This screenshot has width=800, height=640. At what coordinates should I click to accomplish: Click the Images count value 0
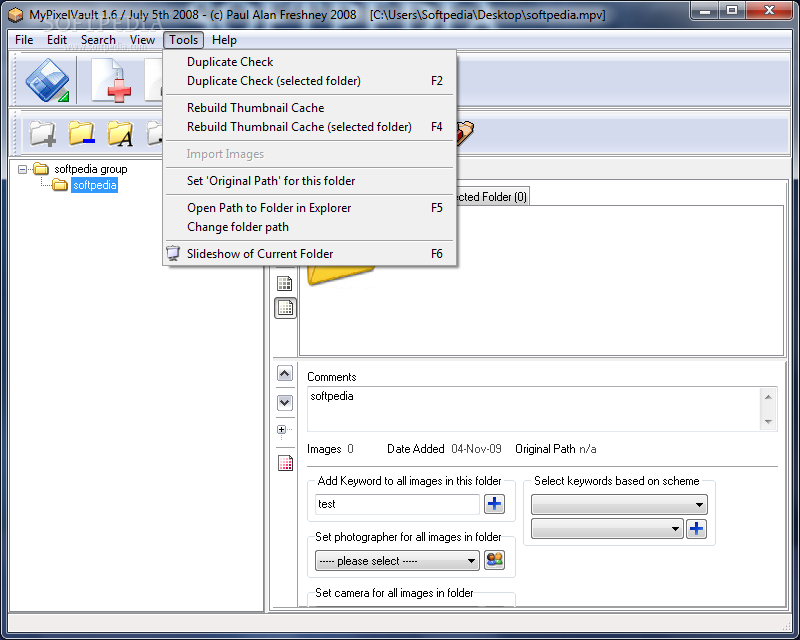click(x=351, y=449)
